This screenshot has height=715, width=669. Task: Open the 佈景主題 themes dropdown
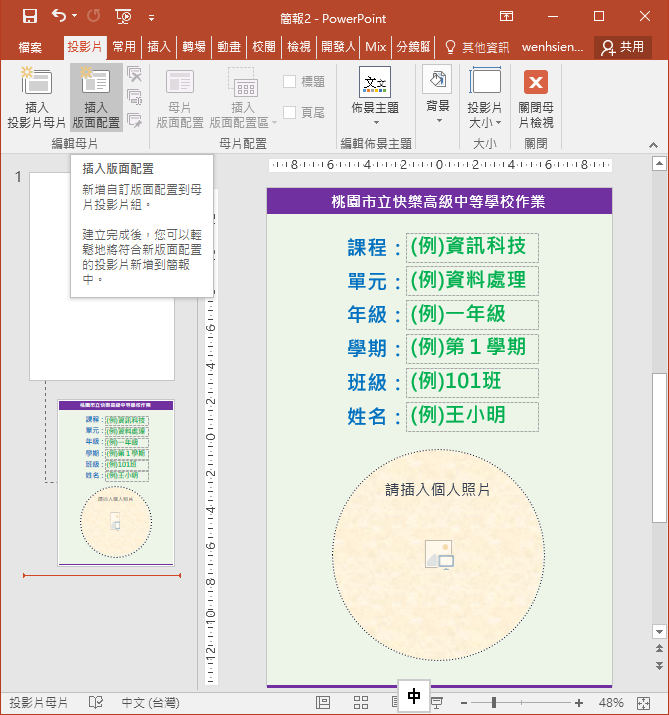375,97
